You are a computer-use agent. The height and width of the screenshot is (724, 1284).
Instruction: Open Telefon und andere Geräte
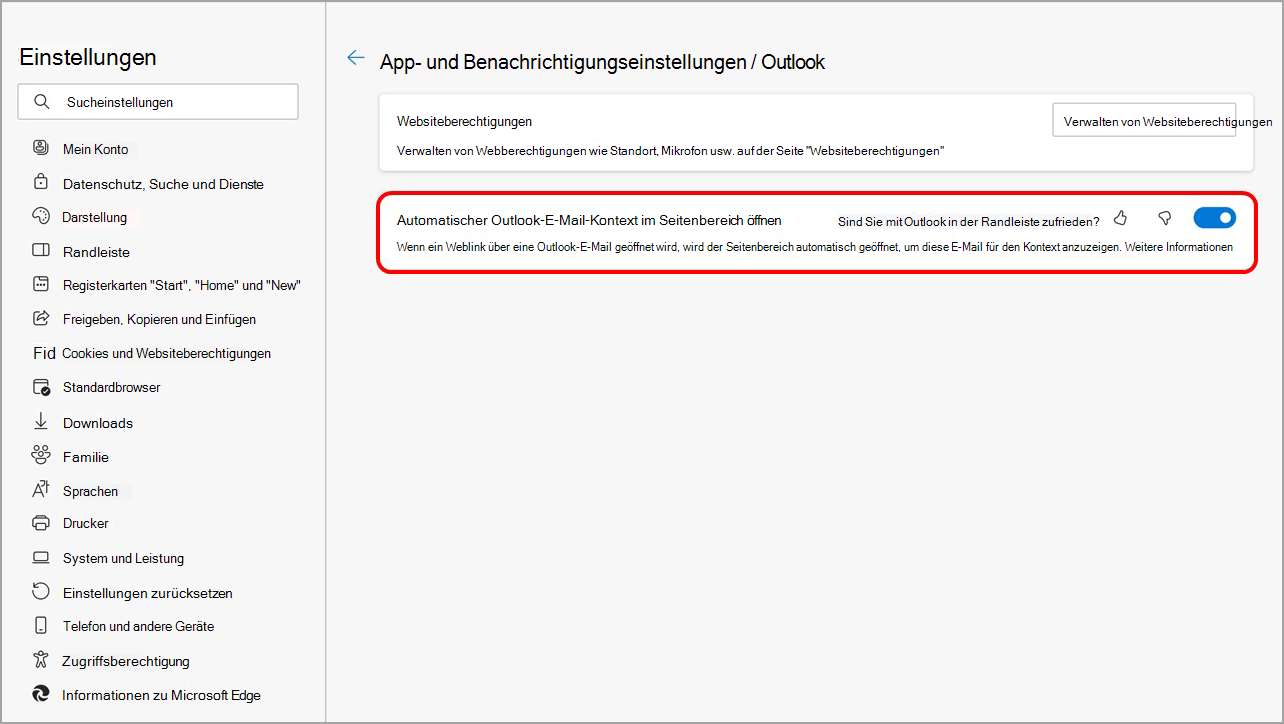point(139,626)
